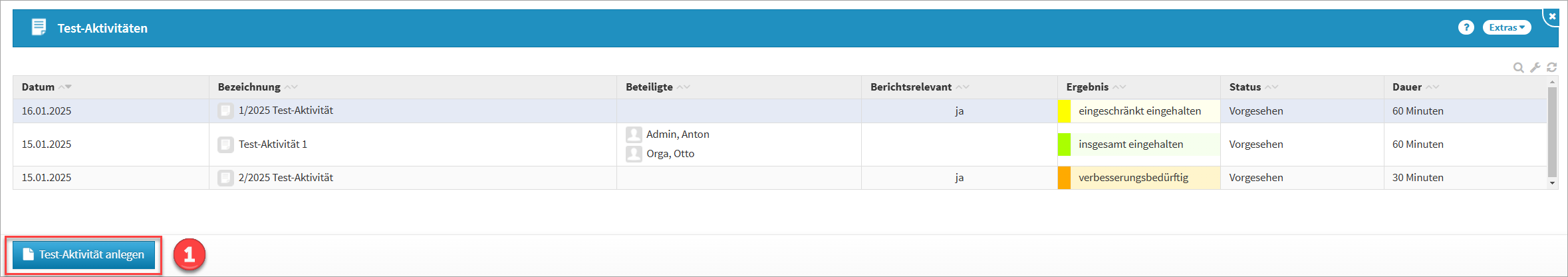Click document icon beside Test-Aktivität 1

(226, 144)
